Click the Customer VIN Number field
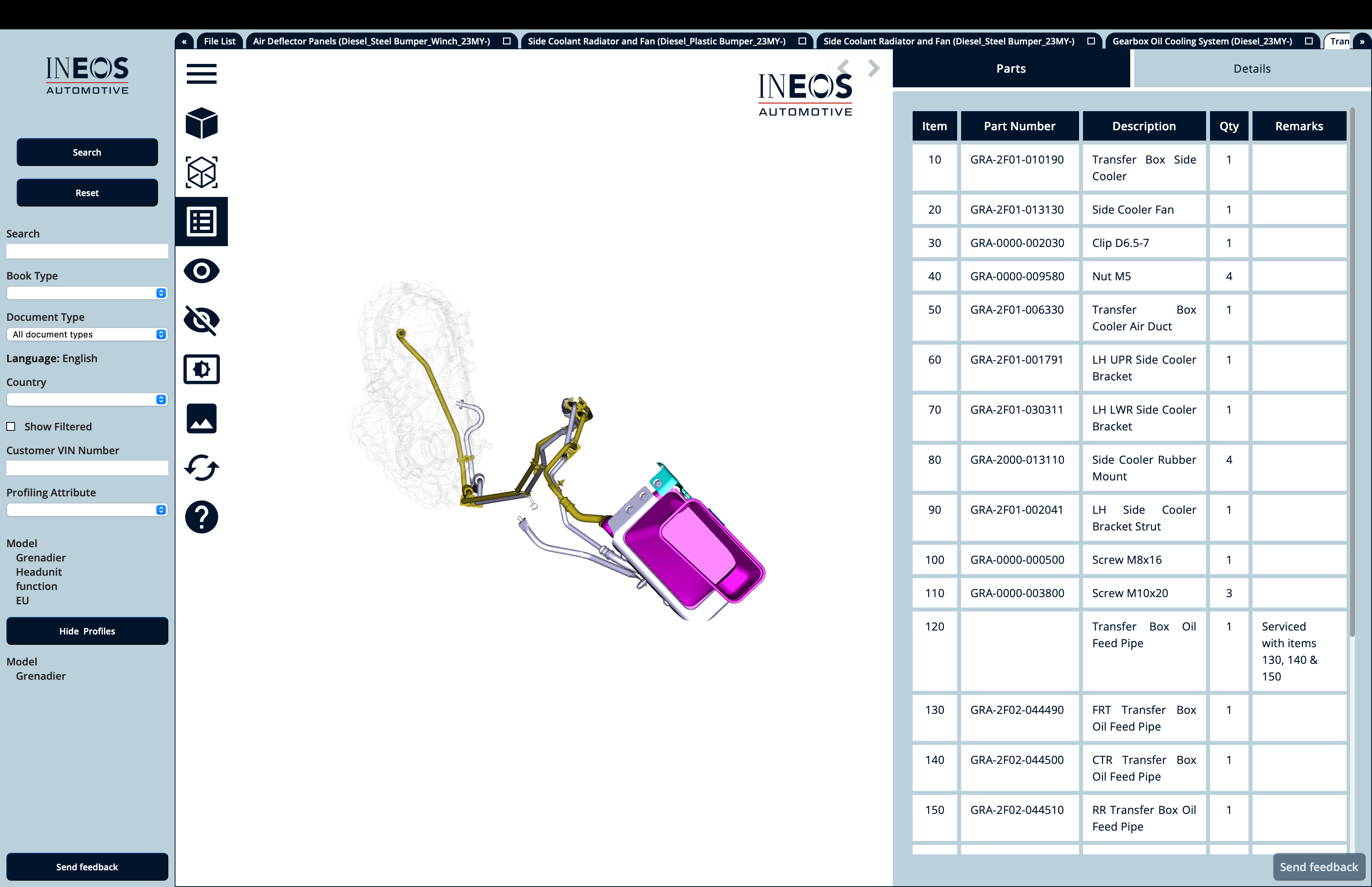This screenshot has width=1372, height=887. 87,468
